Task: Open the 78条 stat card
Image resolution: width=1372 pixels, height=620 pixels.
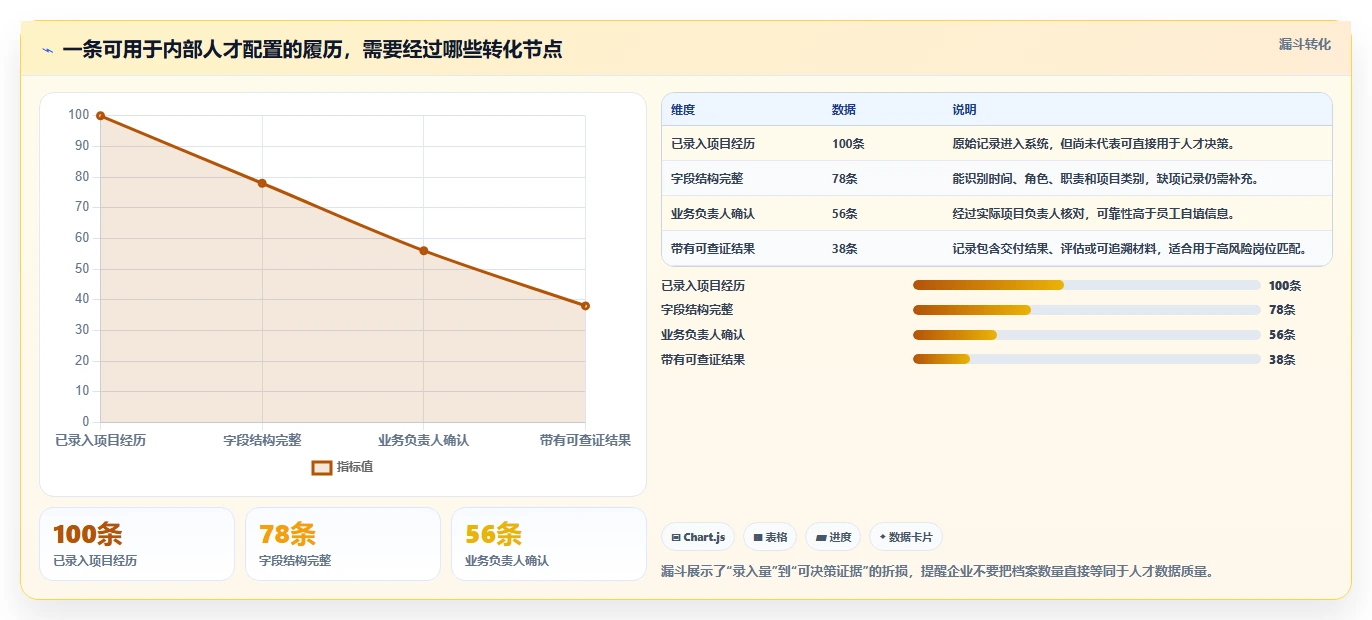Action: (x=343, y=544)
